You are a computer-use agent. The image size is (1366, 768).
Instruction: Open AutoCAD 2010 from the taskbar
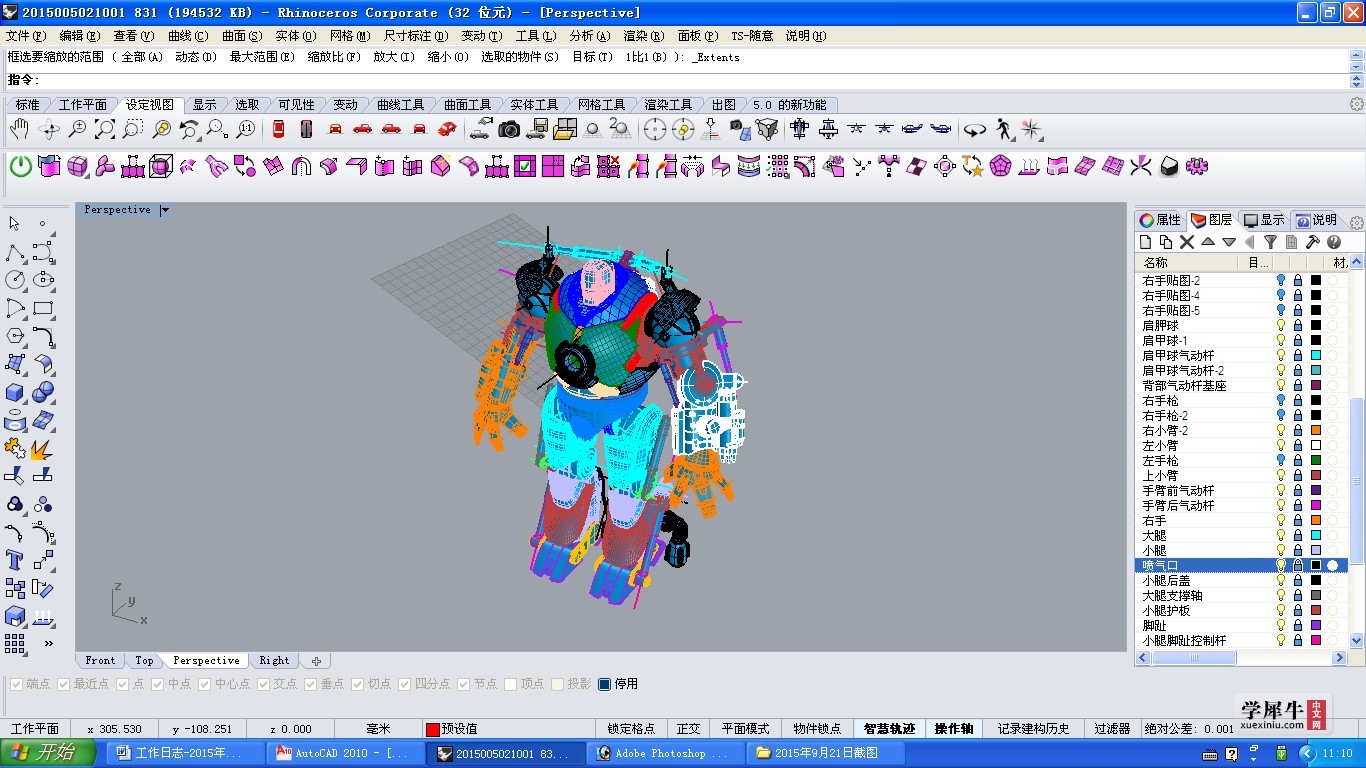(343, 753)
